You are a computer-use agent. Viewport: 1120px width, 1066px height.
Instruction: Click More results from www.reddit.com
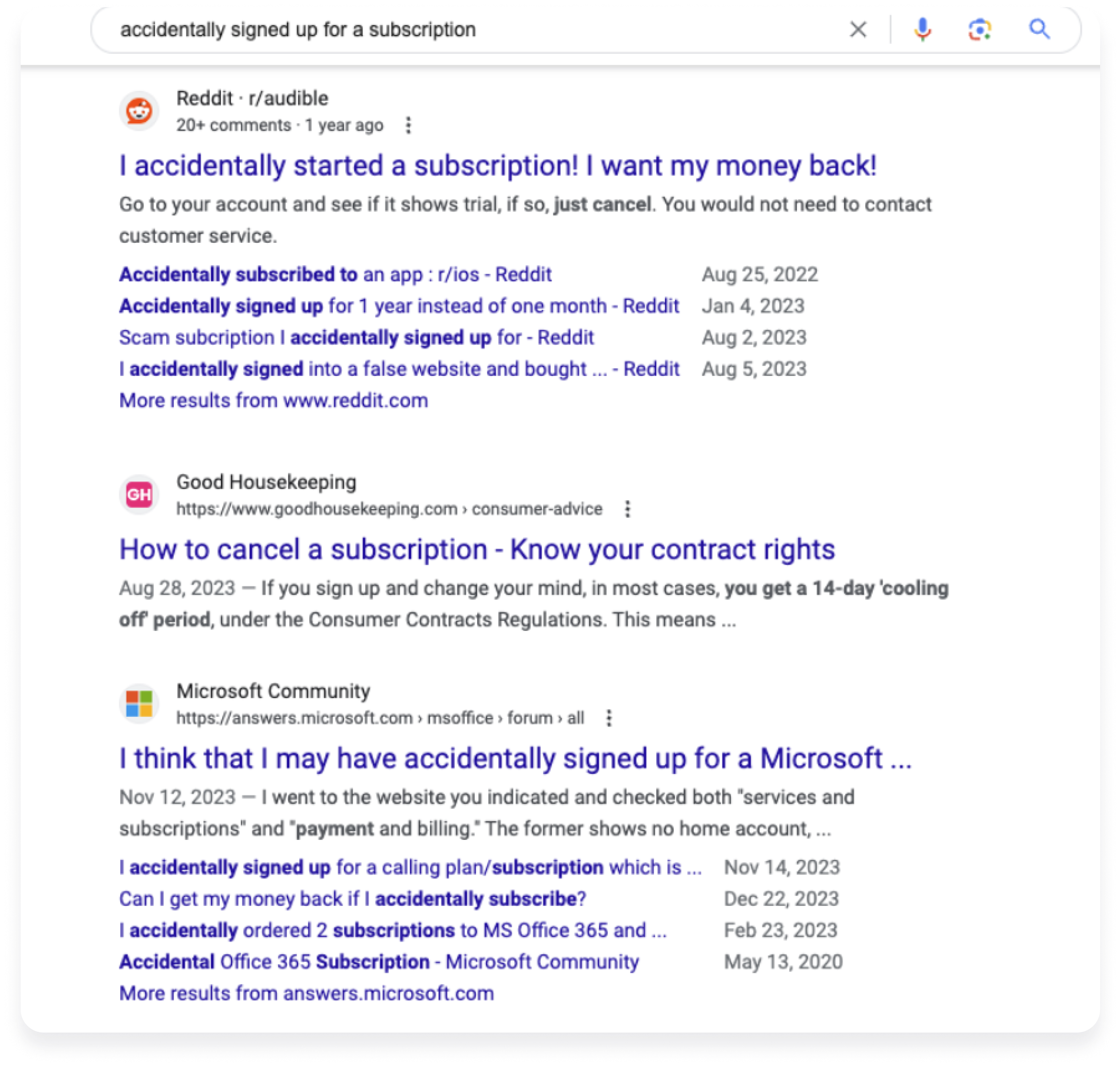(273, 400)
